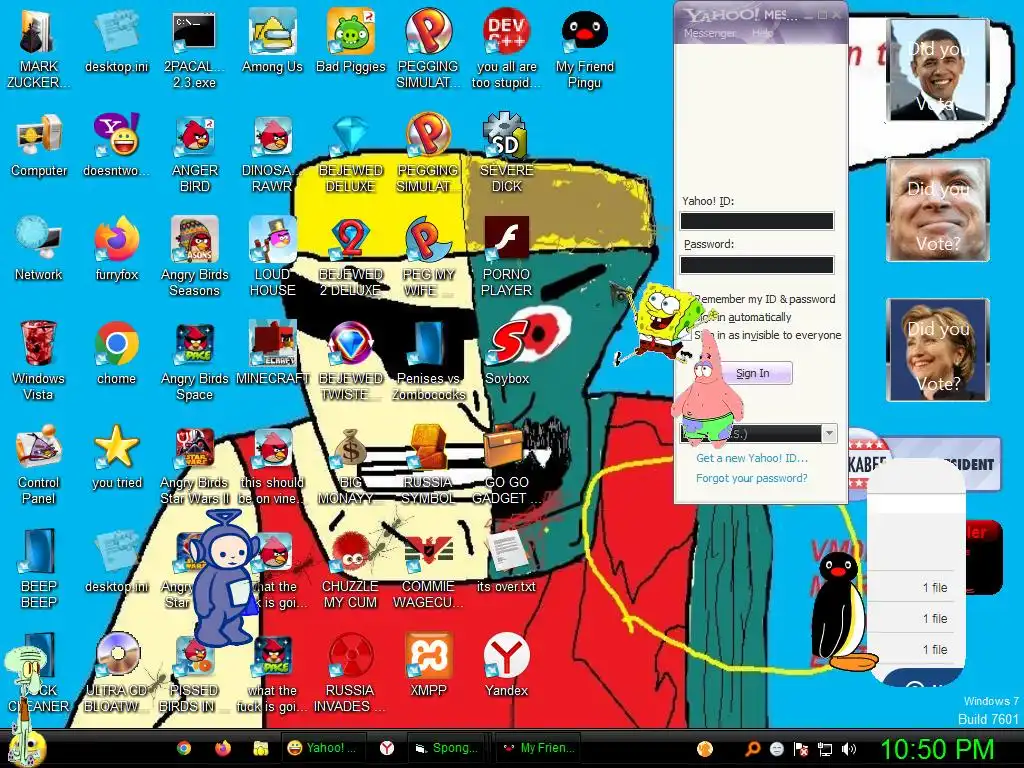Select the Computer desktop icon
Image resolution: width=1024 pixels, height=768 pixels.
(39, 145)
